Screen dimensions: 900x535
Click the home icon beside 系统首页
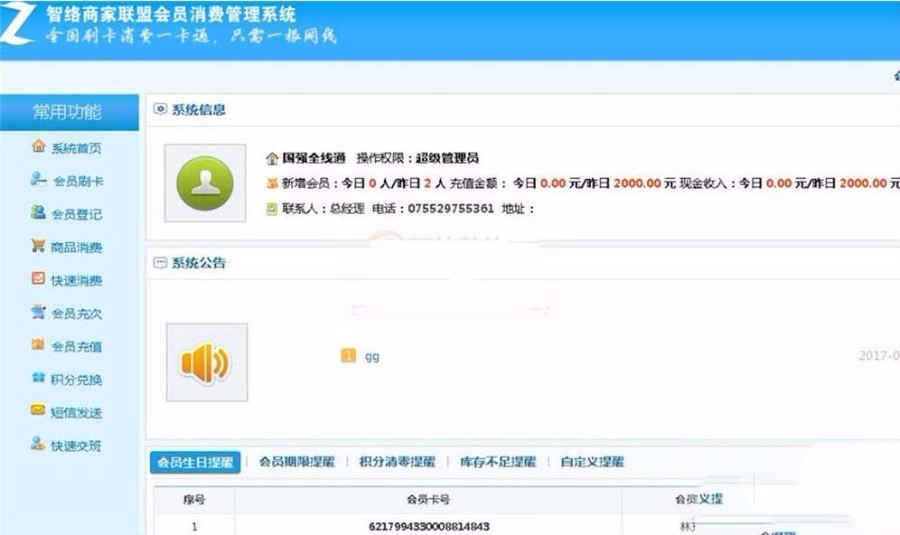coord(39,147)
